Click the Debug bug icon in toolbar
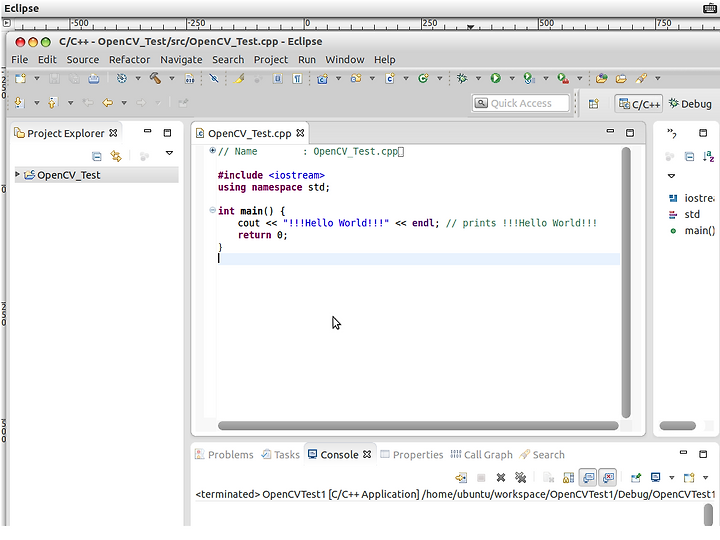This screenshot has width=720, height=540. coord(462,79)
